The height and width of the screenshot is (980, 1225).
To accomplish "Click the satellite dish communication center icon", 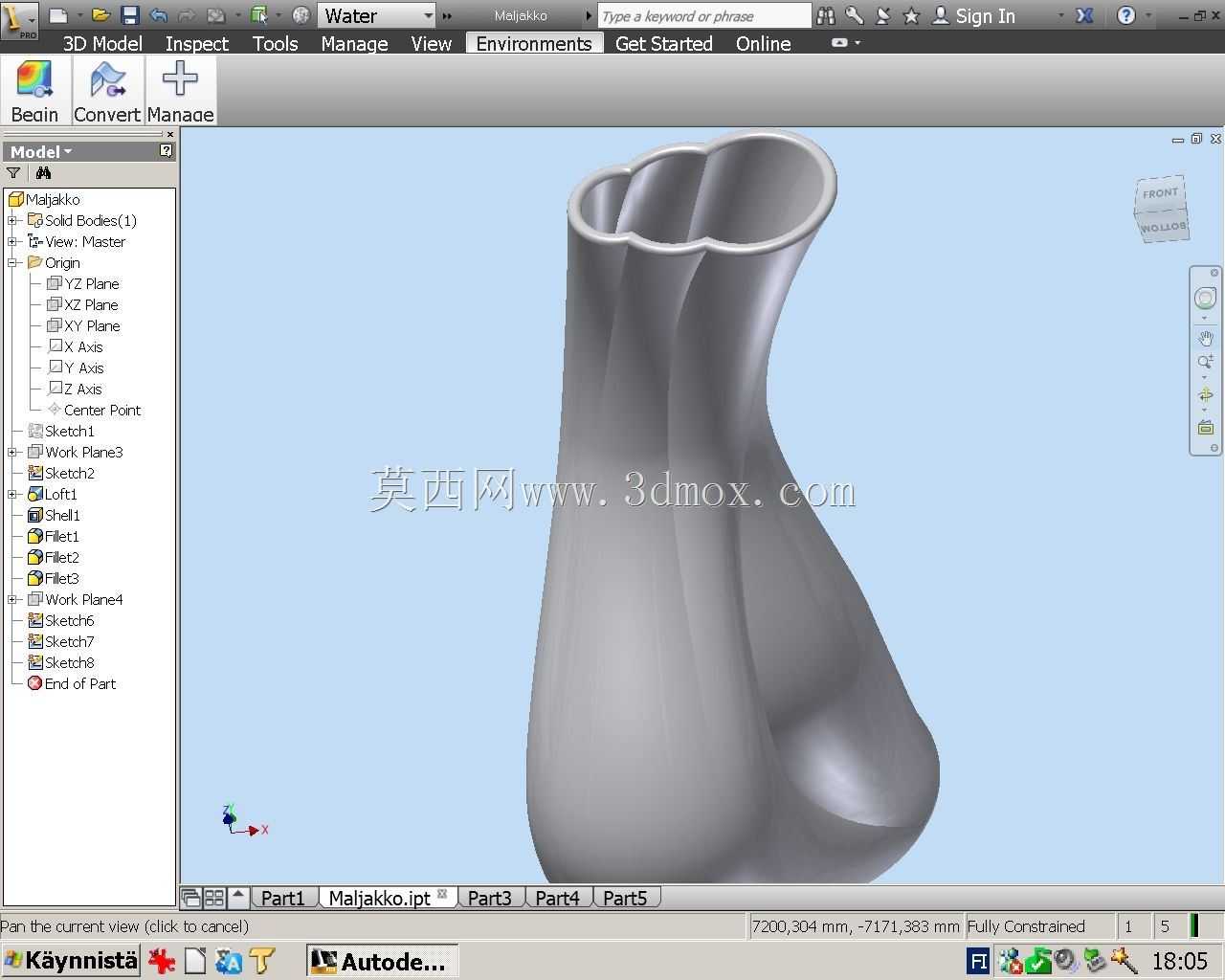I will [x=883, y=16].
